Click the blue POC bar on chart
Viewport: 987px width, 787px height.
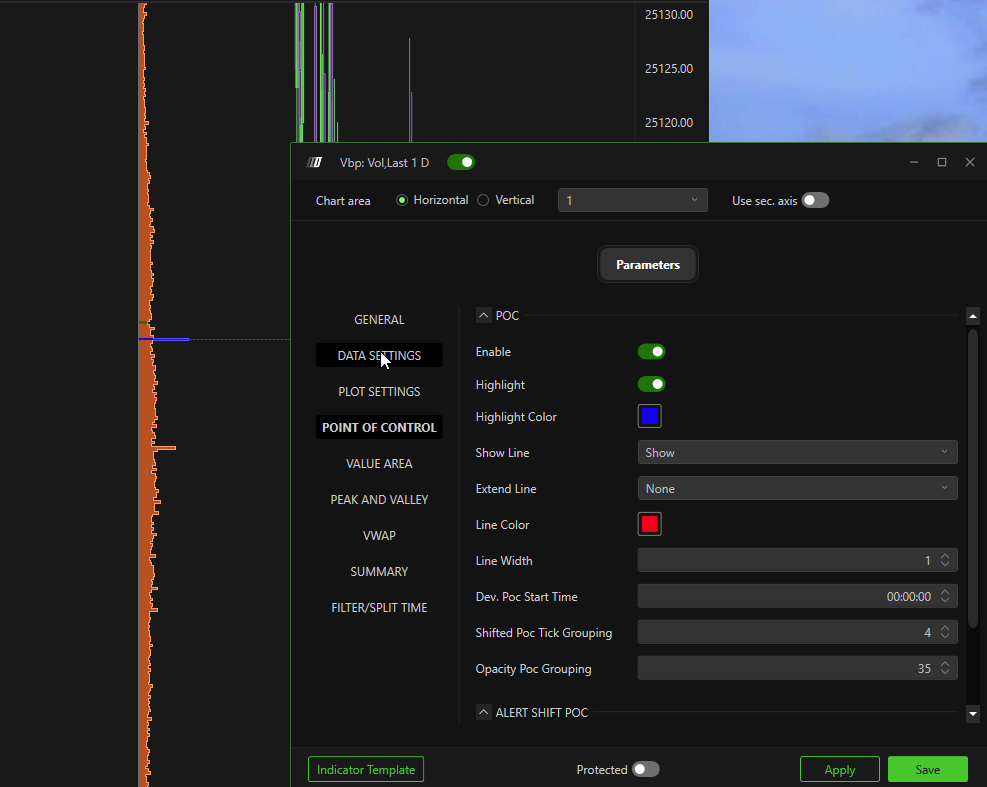[164, 339]
